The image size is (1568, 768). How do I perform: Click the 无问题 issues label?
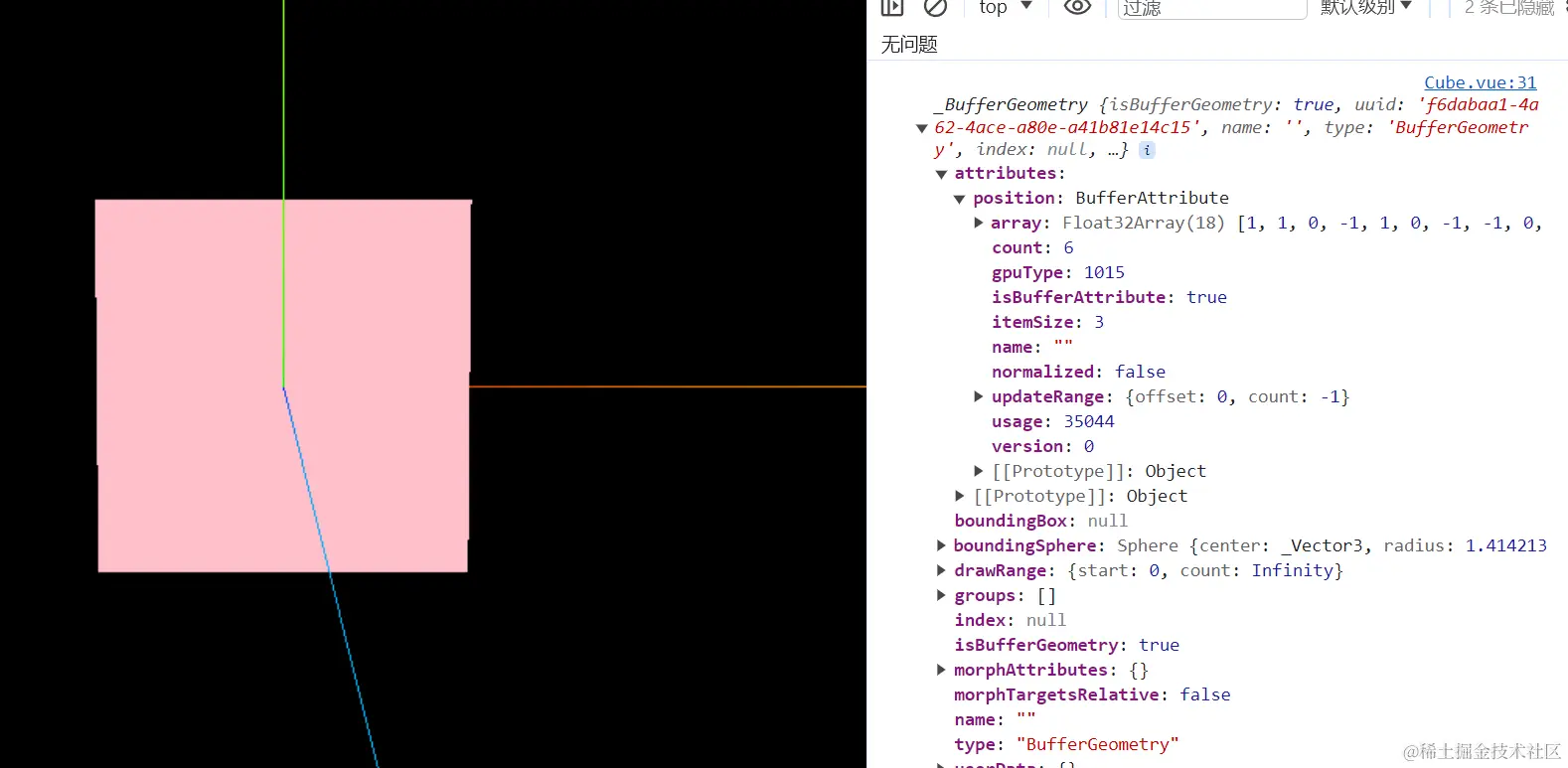click(909, 45)
